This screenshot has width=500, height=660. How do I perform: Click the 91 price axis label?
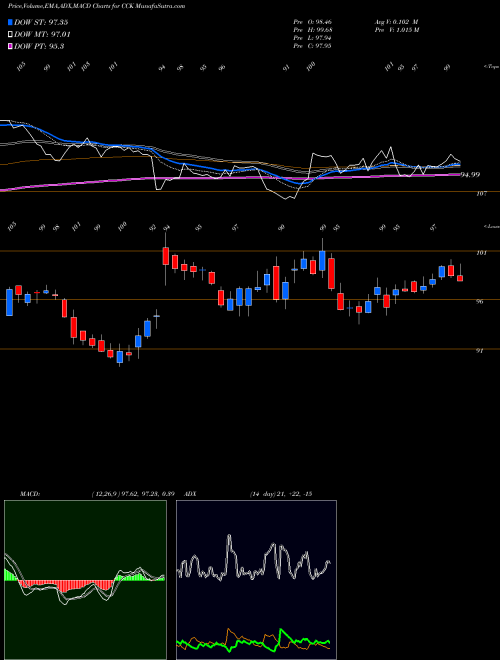click(480, 351)
